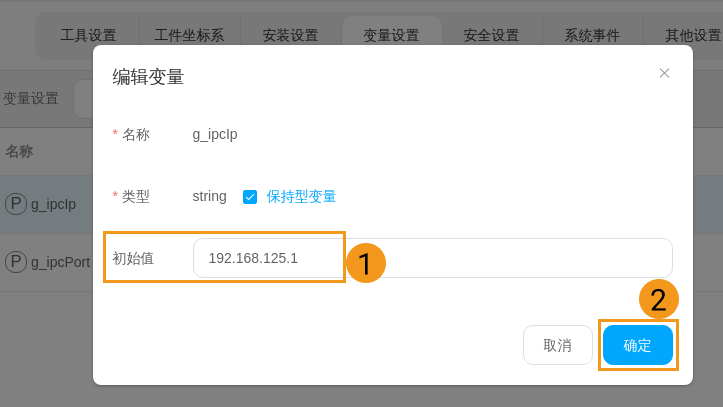
Task: Click the 名称 column header
Action: click(x=19, y=152)
